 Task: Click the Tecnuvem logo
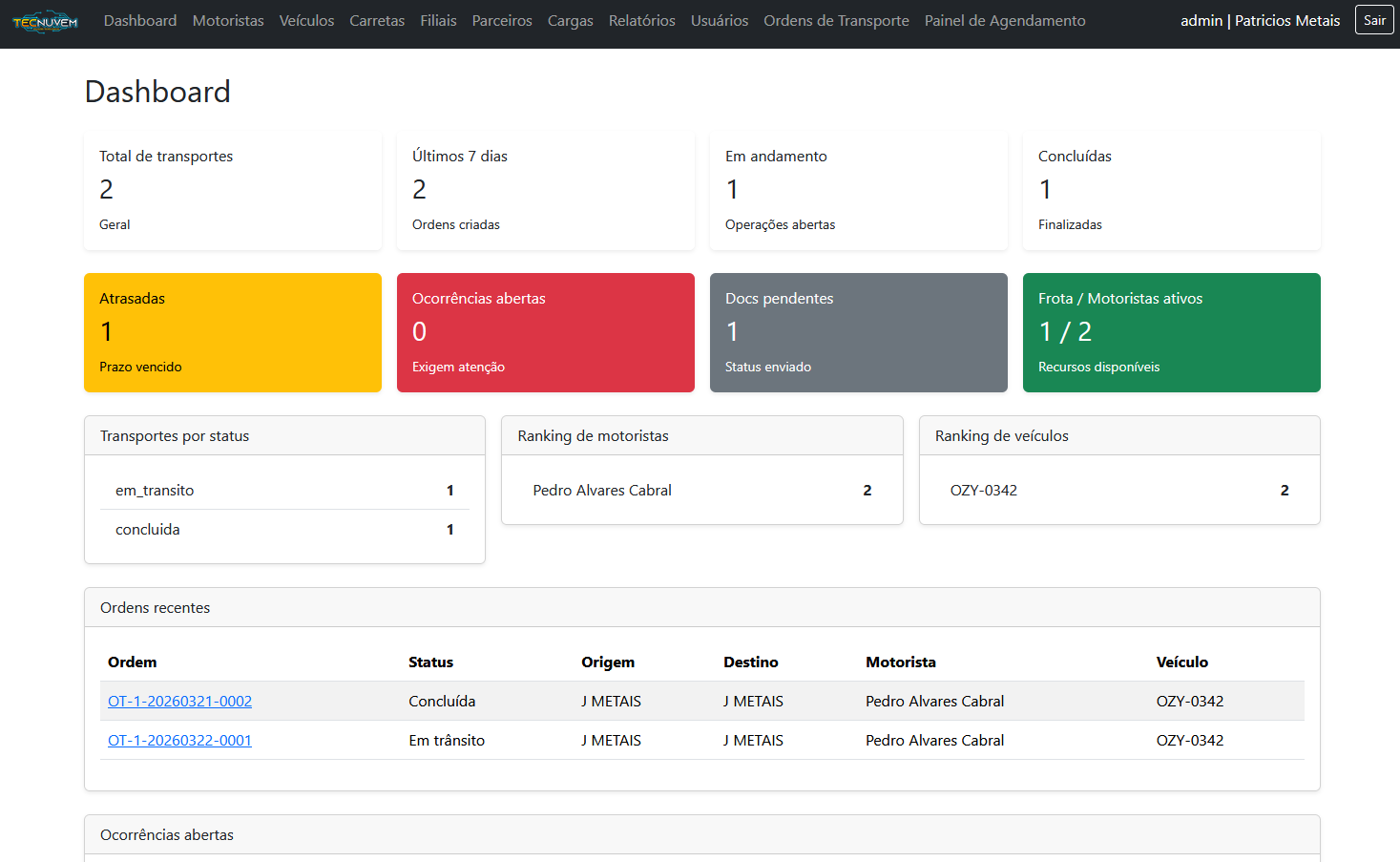click(x=45, y=22)
